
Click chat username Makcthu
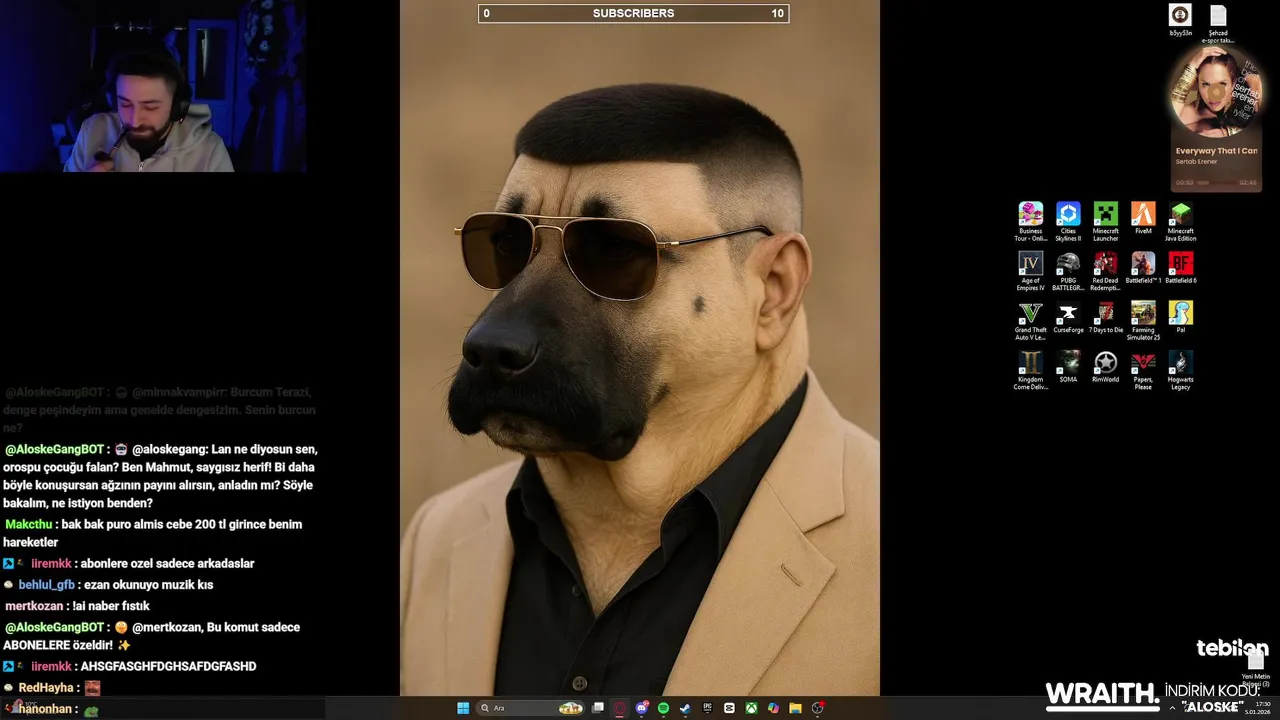pos(28,524)
